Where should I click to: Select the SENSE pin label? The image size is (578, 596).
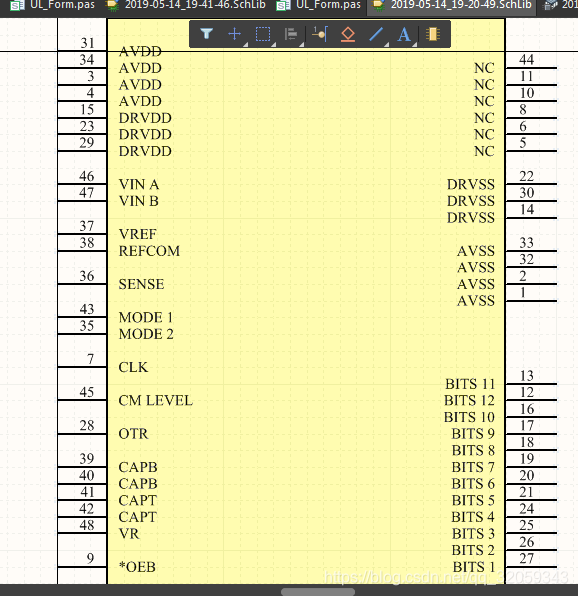tap(141, 284)
